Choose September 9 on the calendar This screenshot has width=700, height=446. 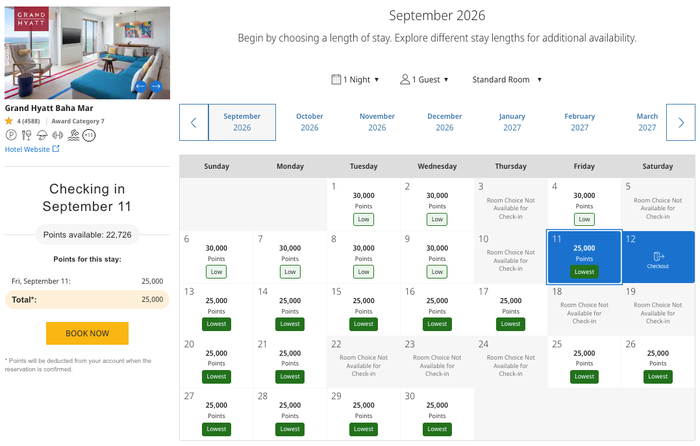click(437, 257)
